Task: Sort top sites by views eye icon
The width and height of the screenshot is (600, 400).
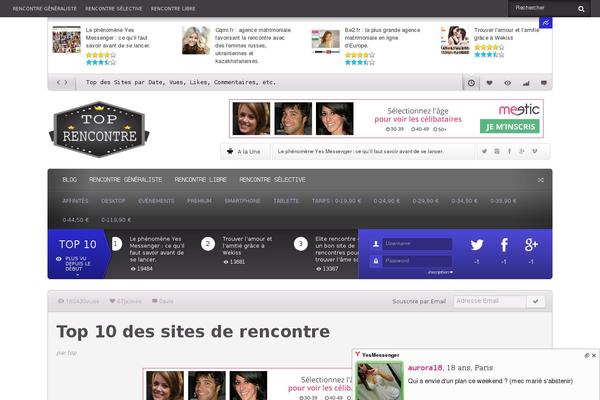Action: (x=507, y=83)
